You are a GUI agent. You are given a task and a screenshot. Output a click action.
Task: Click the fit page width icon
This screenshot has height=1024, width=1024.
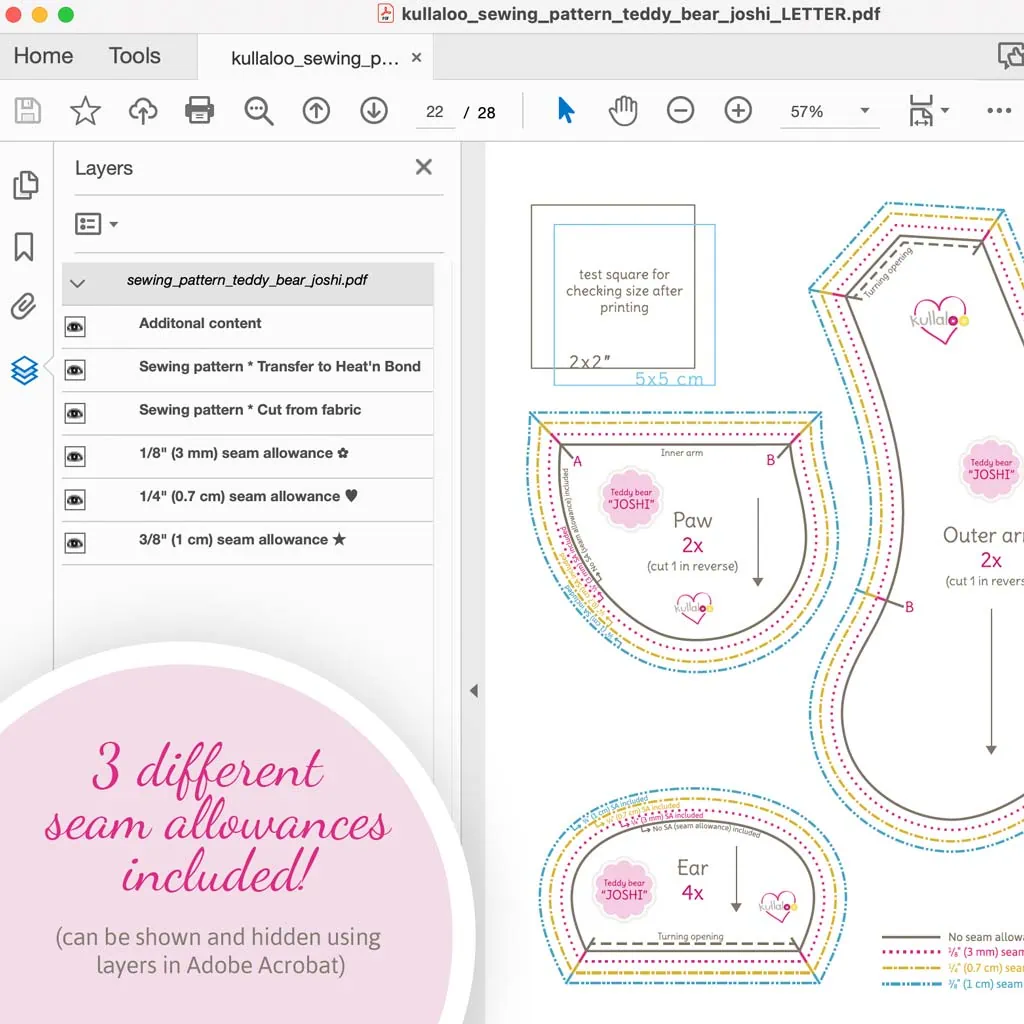click(921, 110)
